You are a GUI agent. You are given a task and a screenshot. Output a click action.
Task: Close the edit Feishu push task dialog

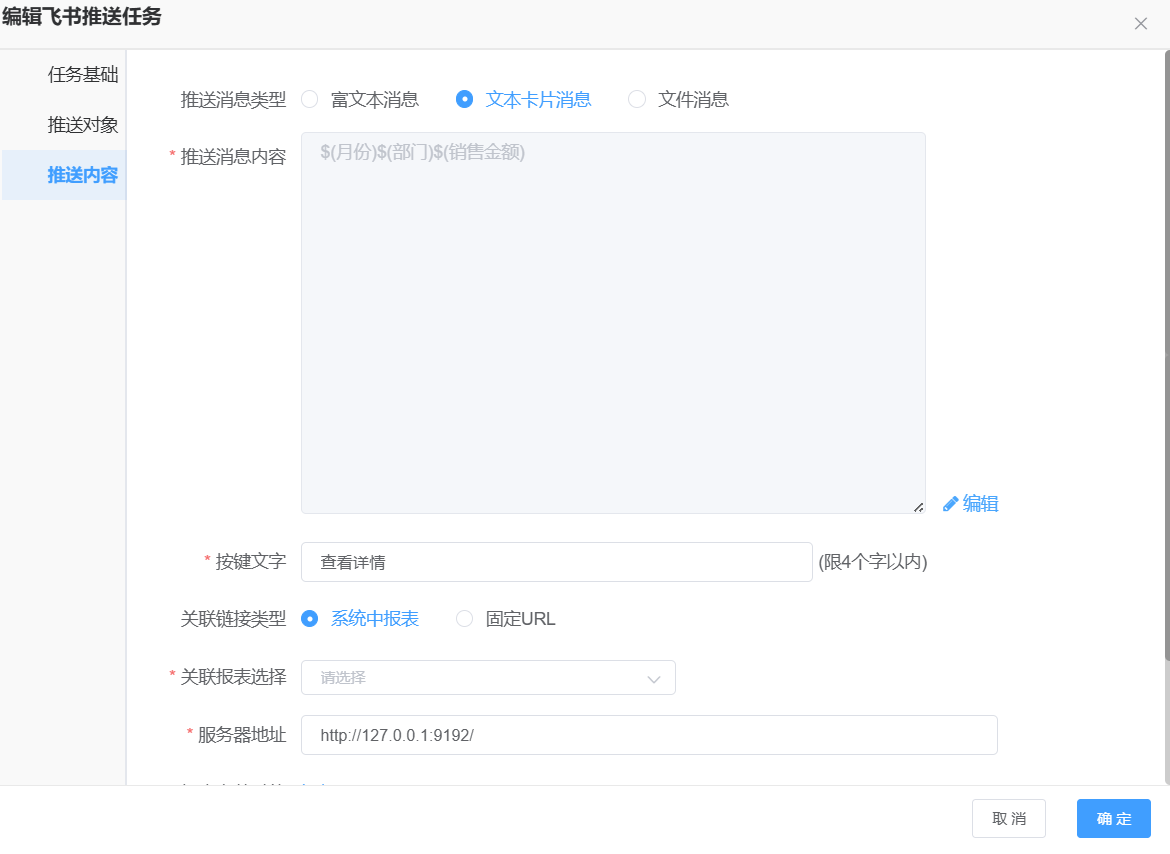pos(1140,24)
